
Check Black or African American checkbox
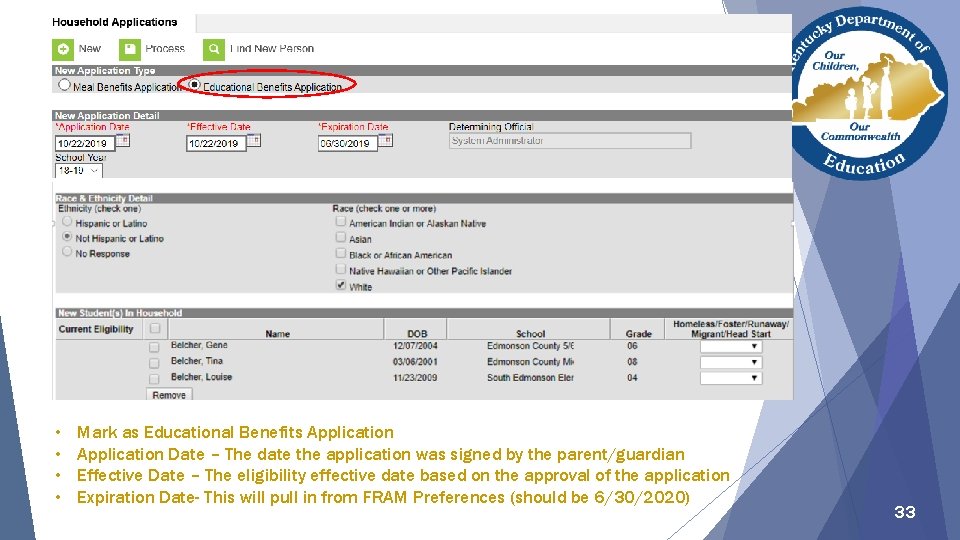click(x=341, y=253)
